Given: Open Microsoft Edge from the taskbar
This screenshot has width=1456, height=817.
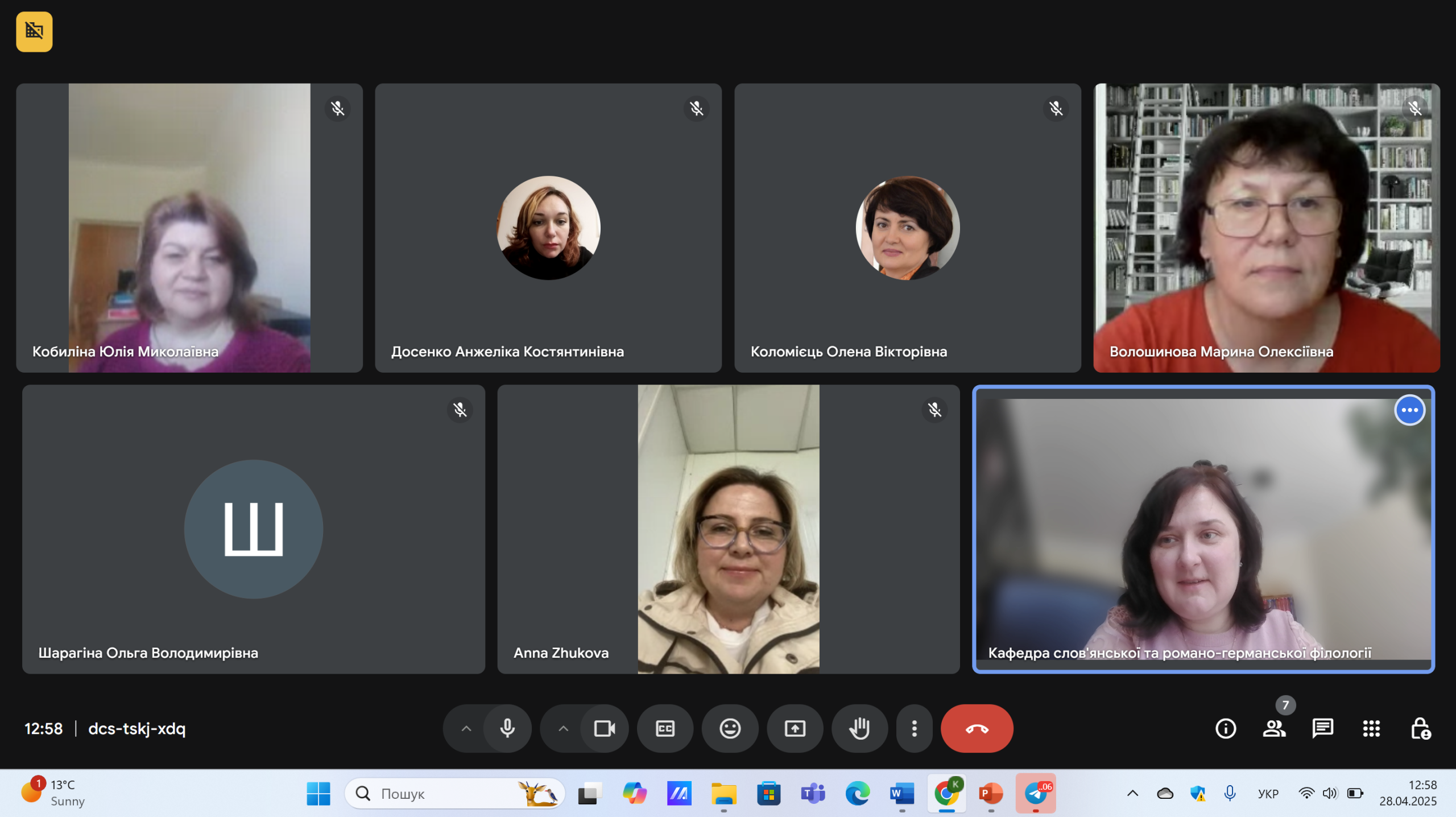Looking at the screenshot, I should click(857, 794).
